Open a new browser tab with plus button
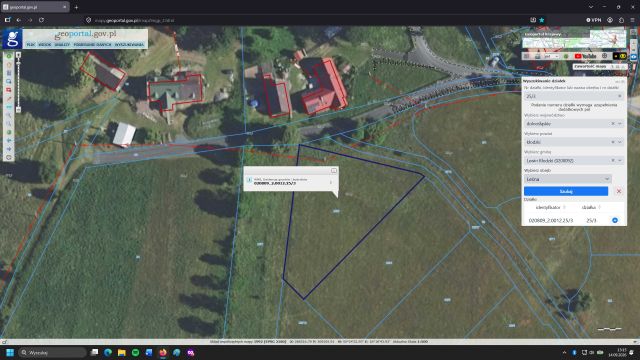The height and width of the screenshot is (360, 640). [x=76, y=7]
